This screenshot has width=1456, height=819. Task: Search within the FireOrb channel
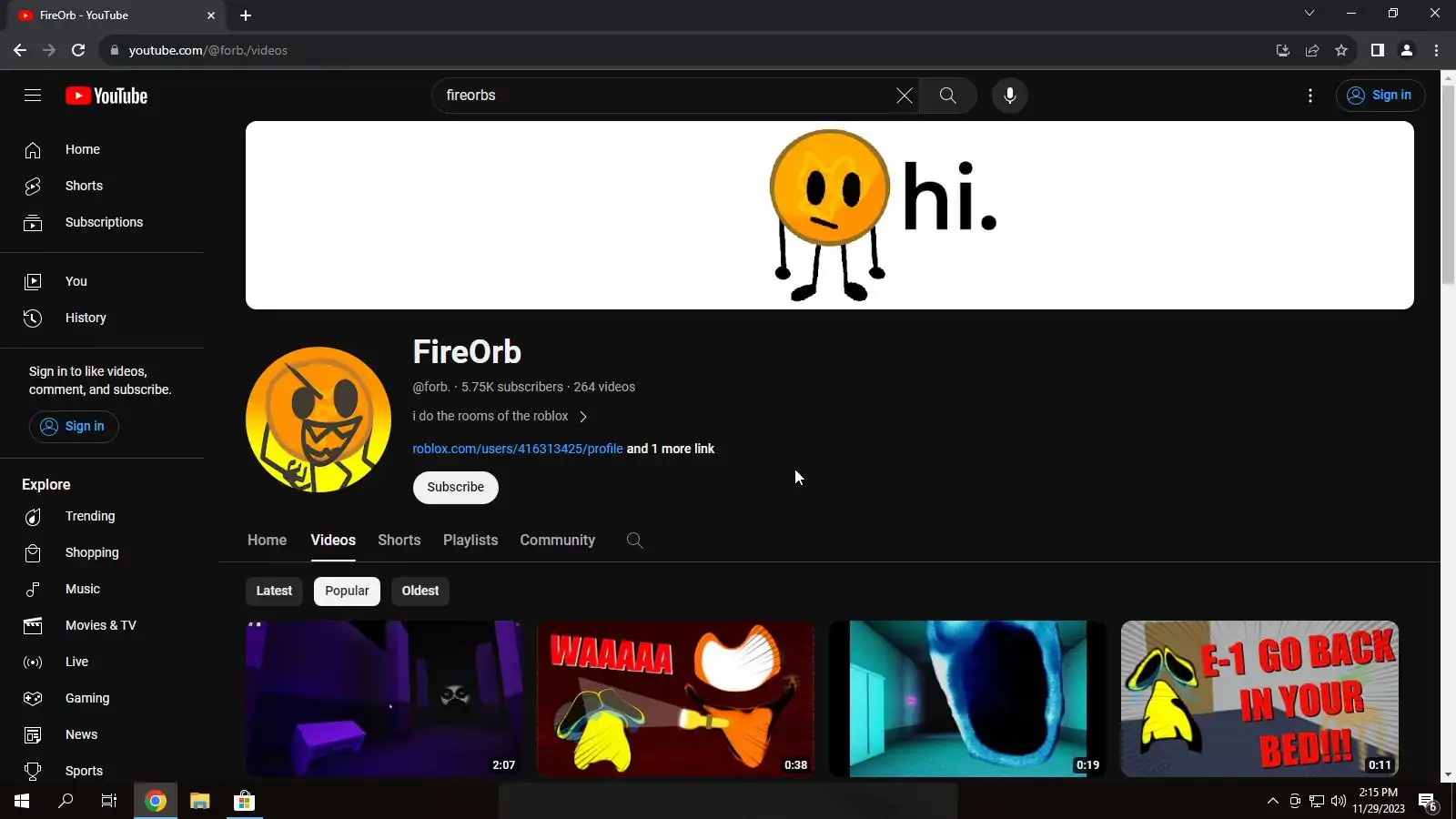[634, 541]
